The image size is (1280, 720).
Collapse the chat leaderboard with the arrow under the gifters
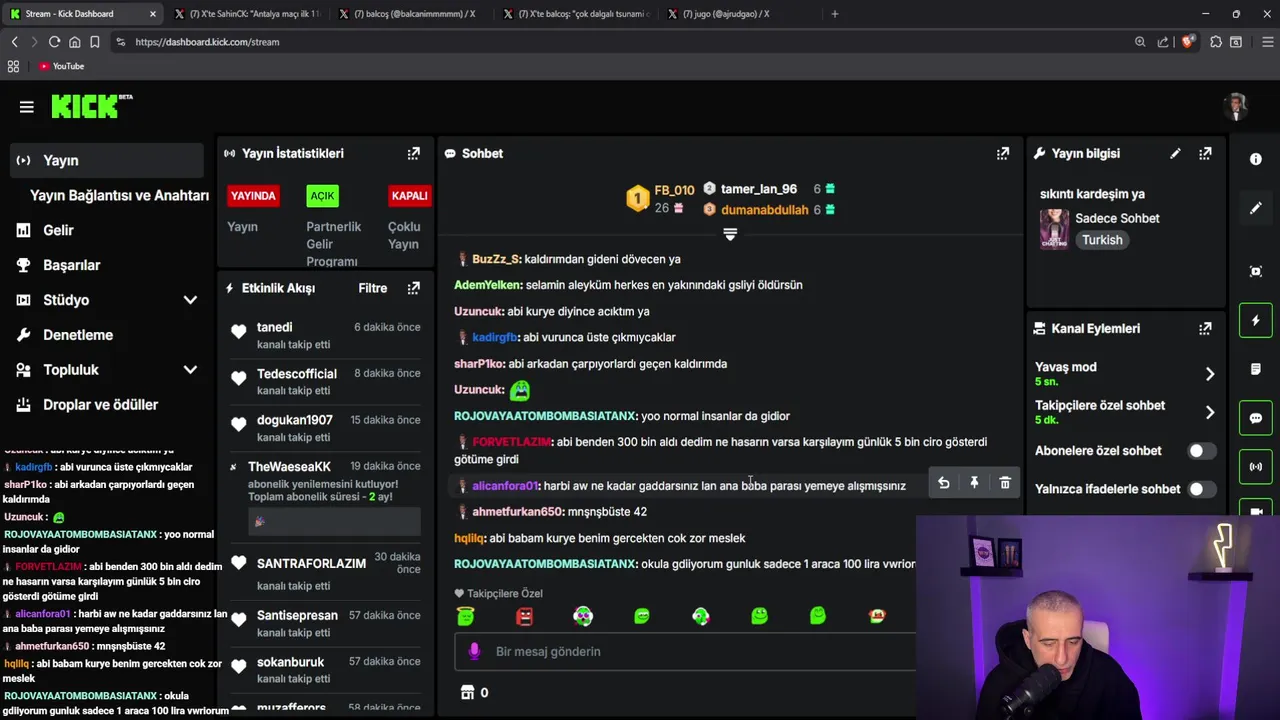(730, 234)
